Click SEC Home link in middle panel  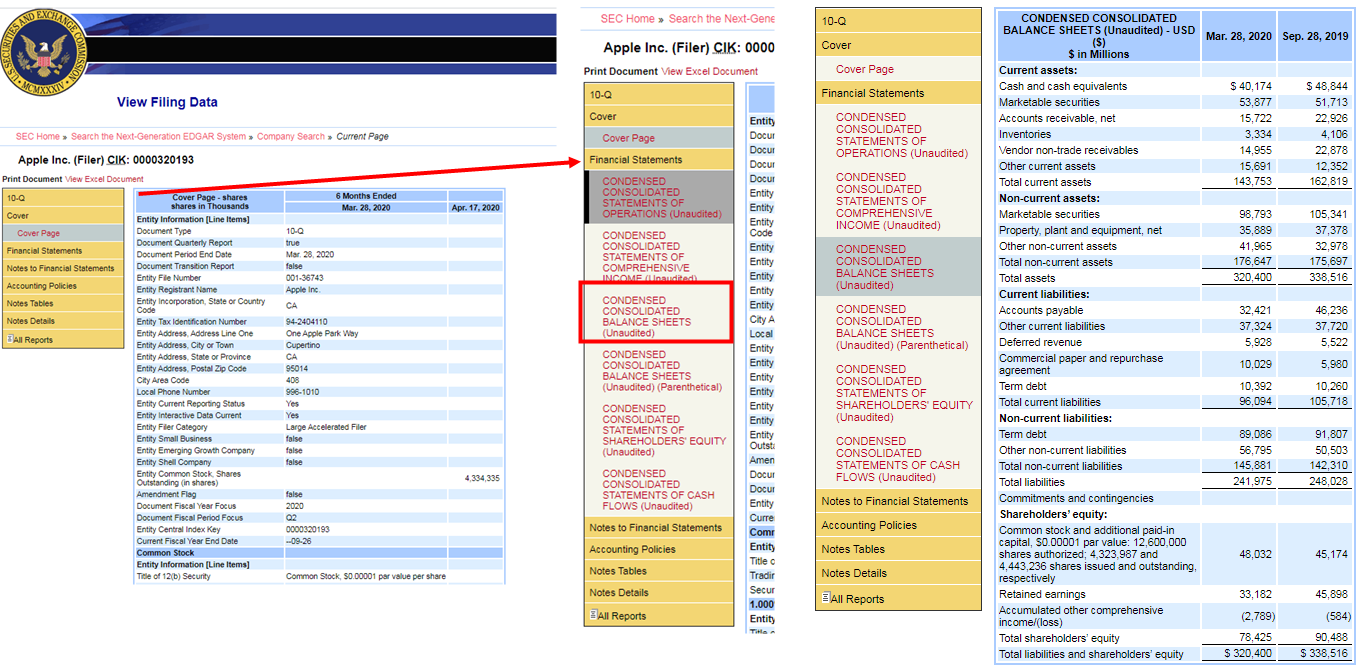[x=627, y=18]
